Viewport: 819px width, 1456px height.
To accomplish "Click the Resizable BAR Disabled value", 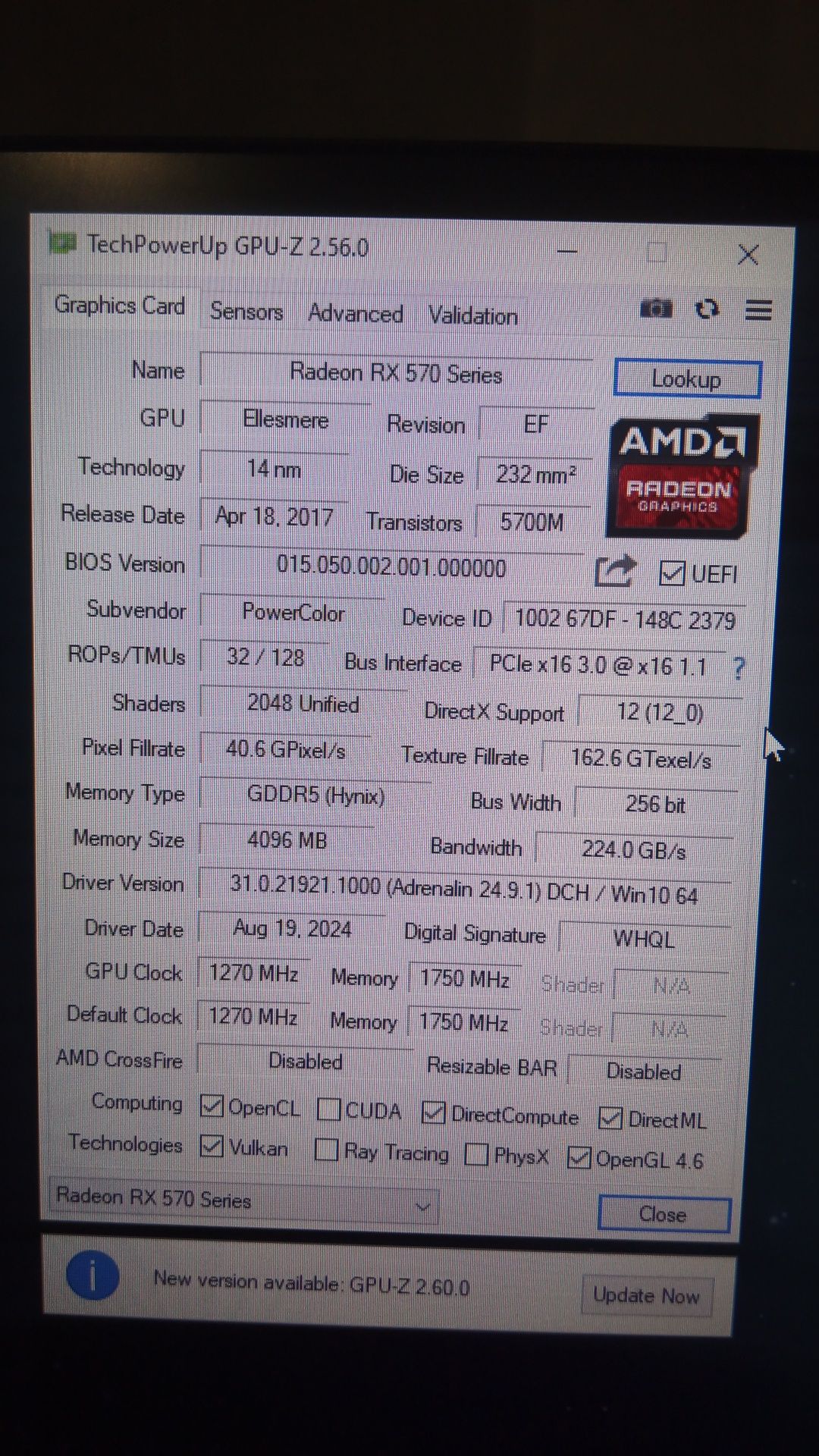I will pyautogui.click(x=645, y=1072).
